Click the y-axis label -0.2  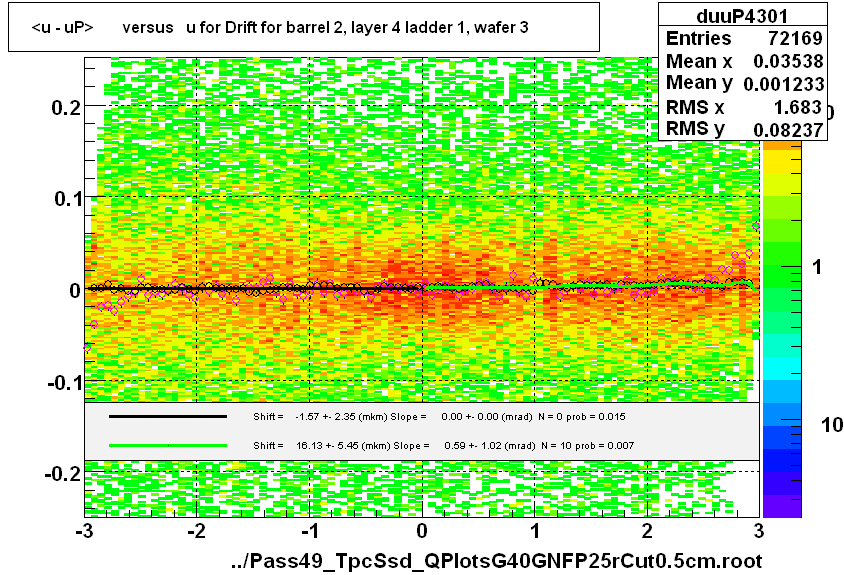tap(63, 474)
